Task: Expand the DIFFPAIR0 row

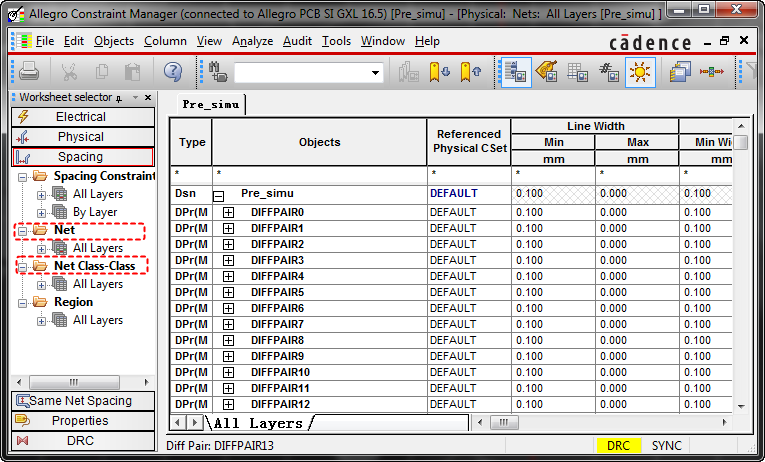Action: (228, 213)
